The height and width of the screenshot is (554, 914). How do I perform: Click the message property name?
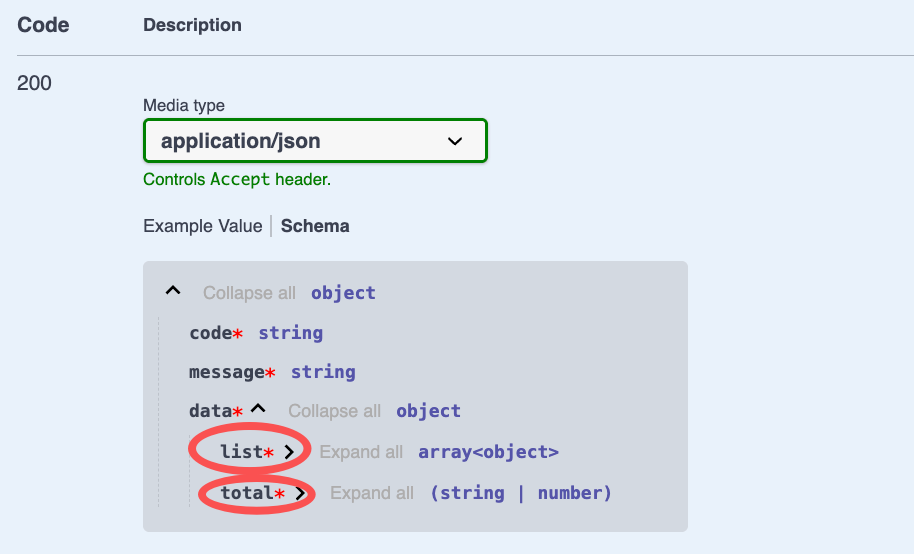tap(227, 372)
